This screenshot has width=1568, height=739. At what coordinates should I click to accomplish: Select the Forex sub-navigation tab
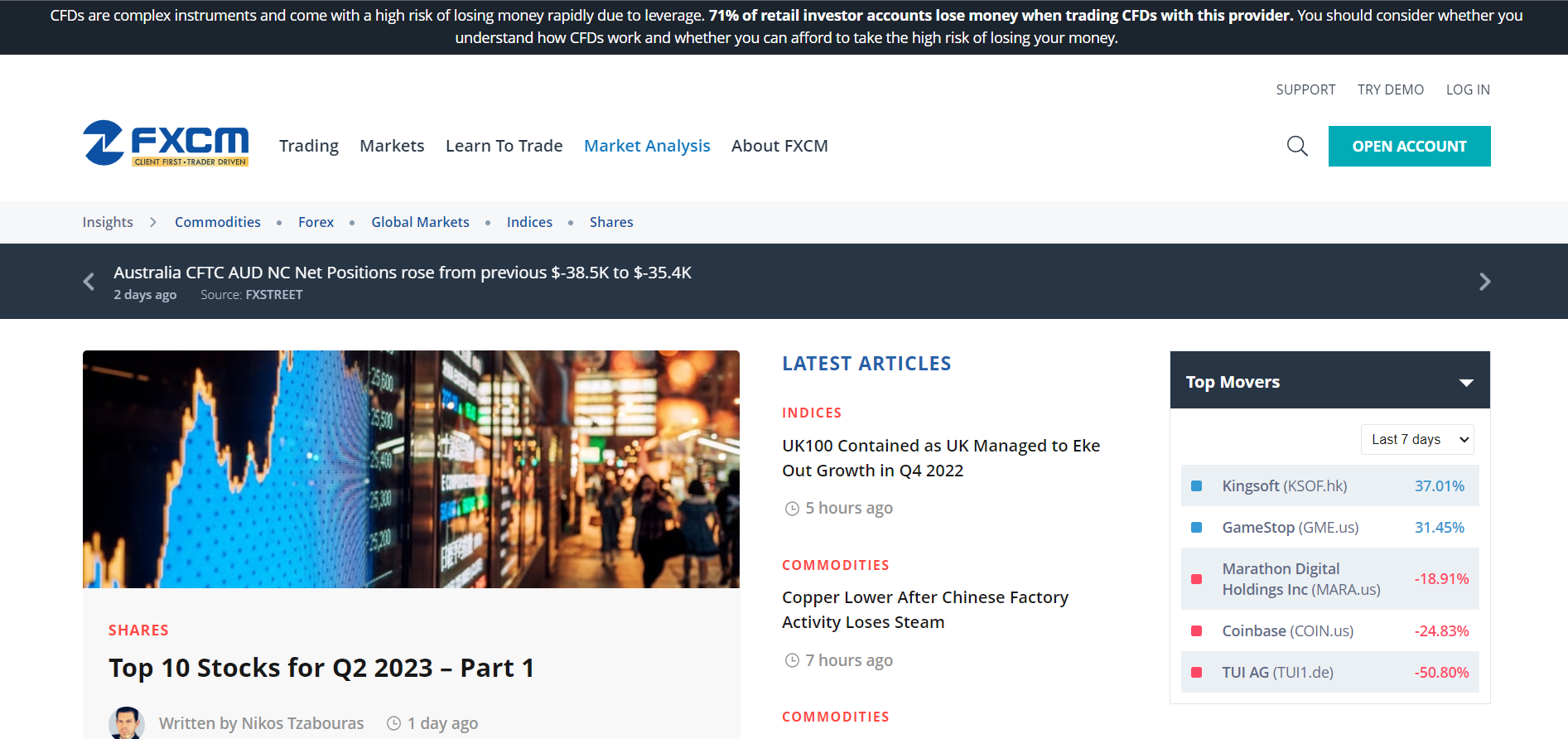tap(316, 222)
